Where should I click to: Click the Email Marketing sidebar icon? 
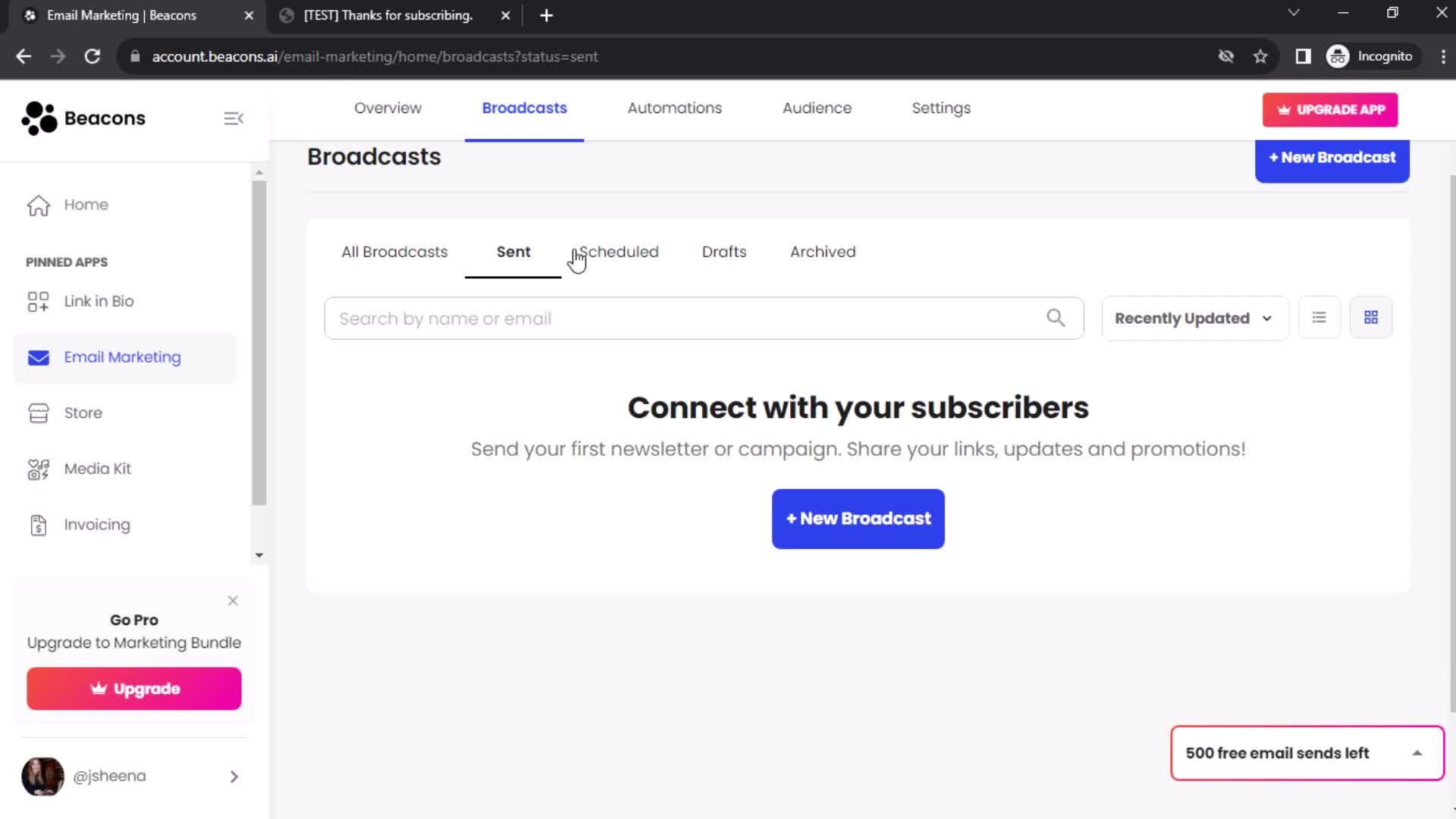[x=38, y=356]
